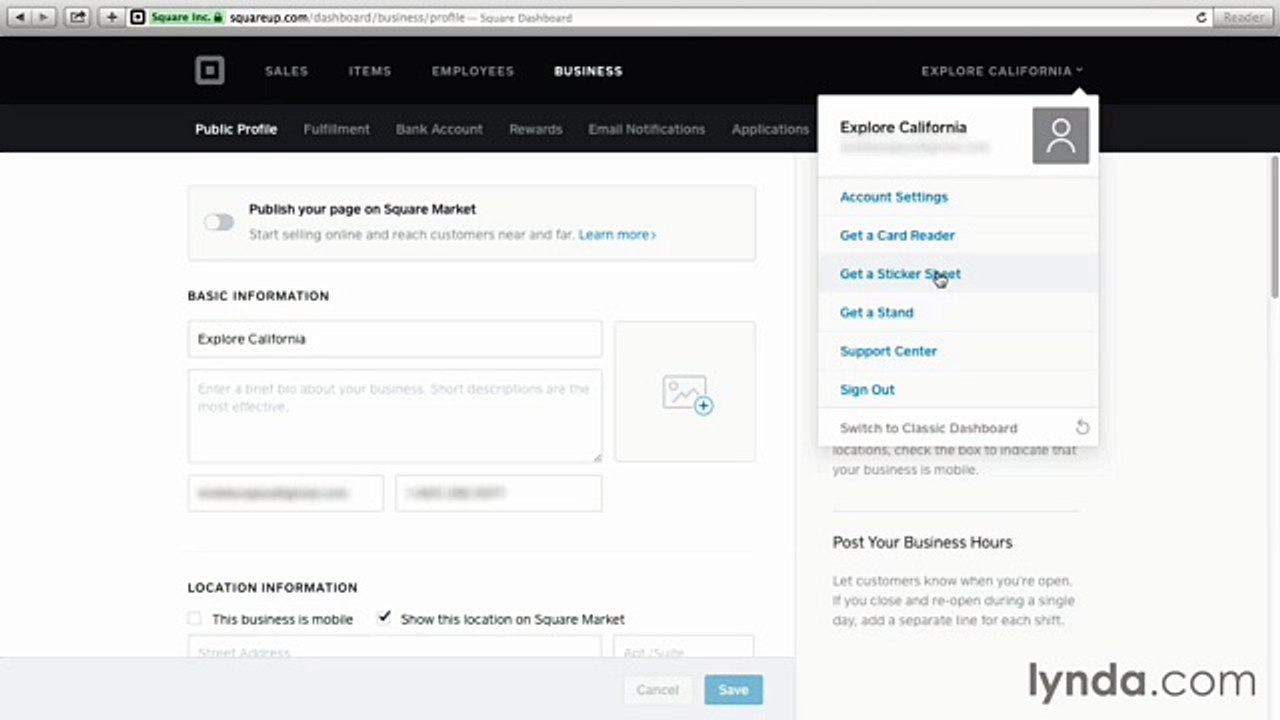
Task: Open the Support Center link
Action: tap(958, 351)
